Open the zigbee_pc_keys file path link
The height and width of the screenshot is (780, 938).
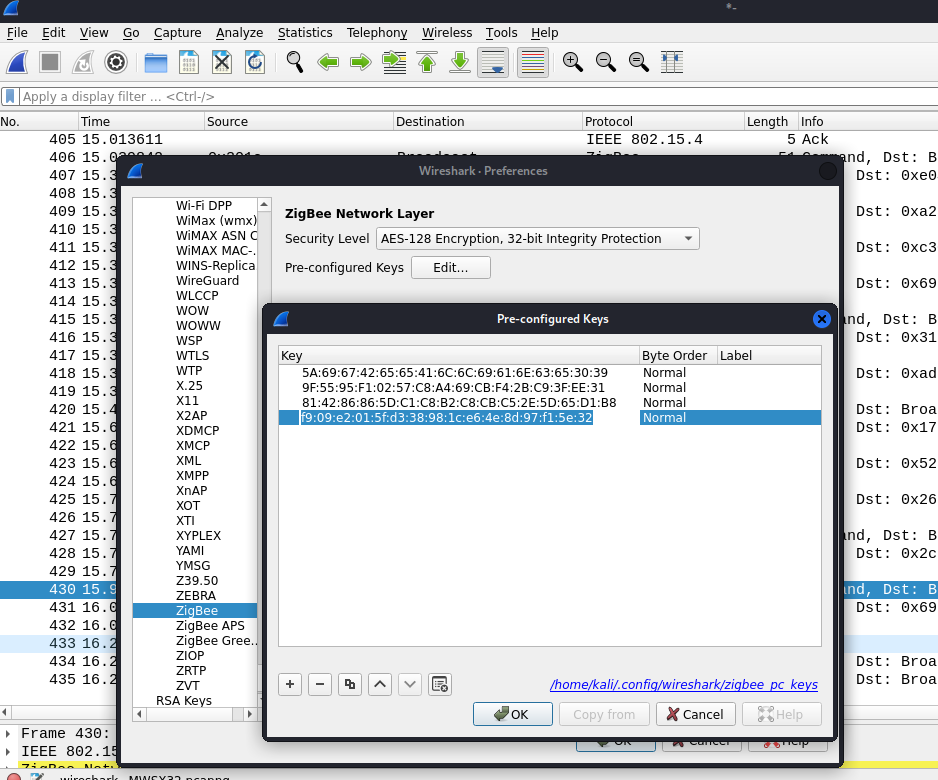[x=684, y=684]
